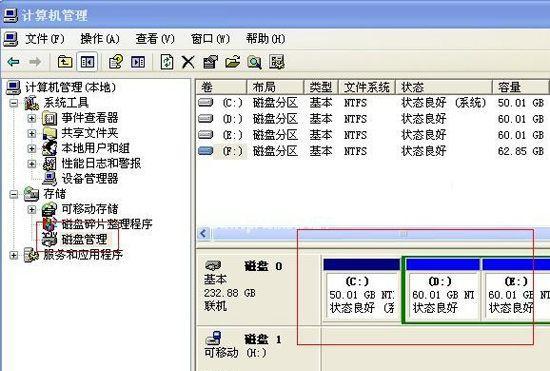Select the (D:) partition block on Disk 0

tap(442, 290)
